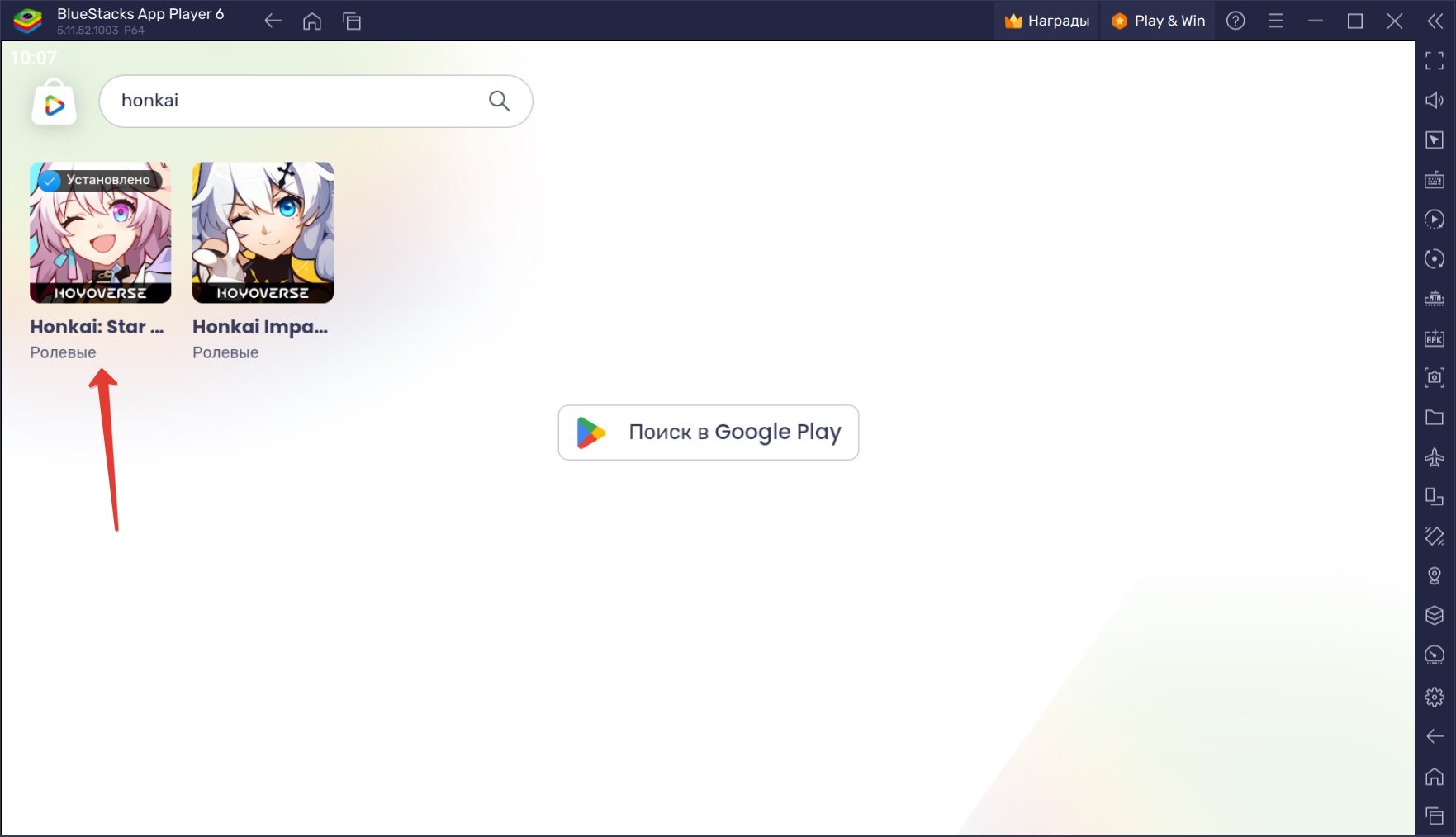This screenshot has height=837, width=1456.
Task: Maximize the BlueStacks window
Action: [1355, 21]
